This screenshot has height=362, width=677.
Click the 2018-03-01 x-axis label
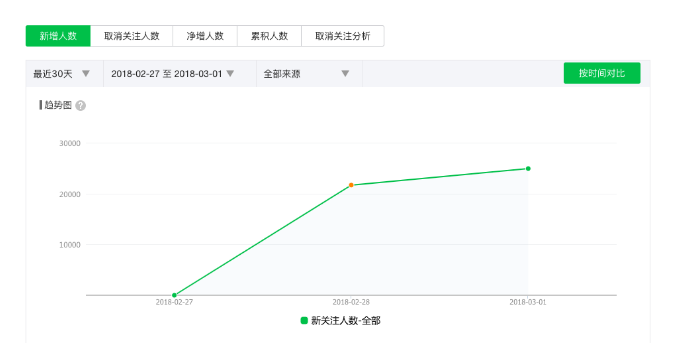(x=528, y=302)
